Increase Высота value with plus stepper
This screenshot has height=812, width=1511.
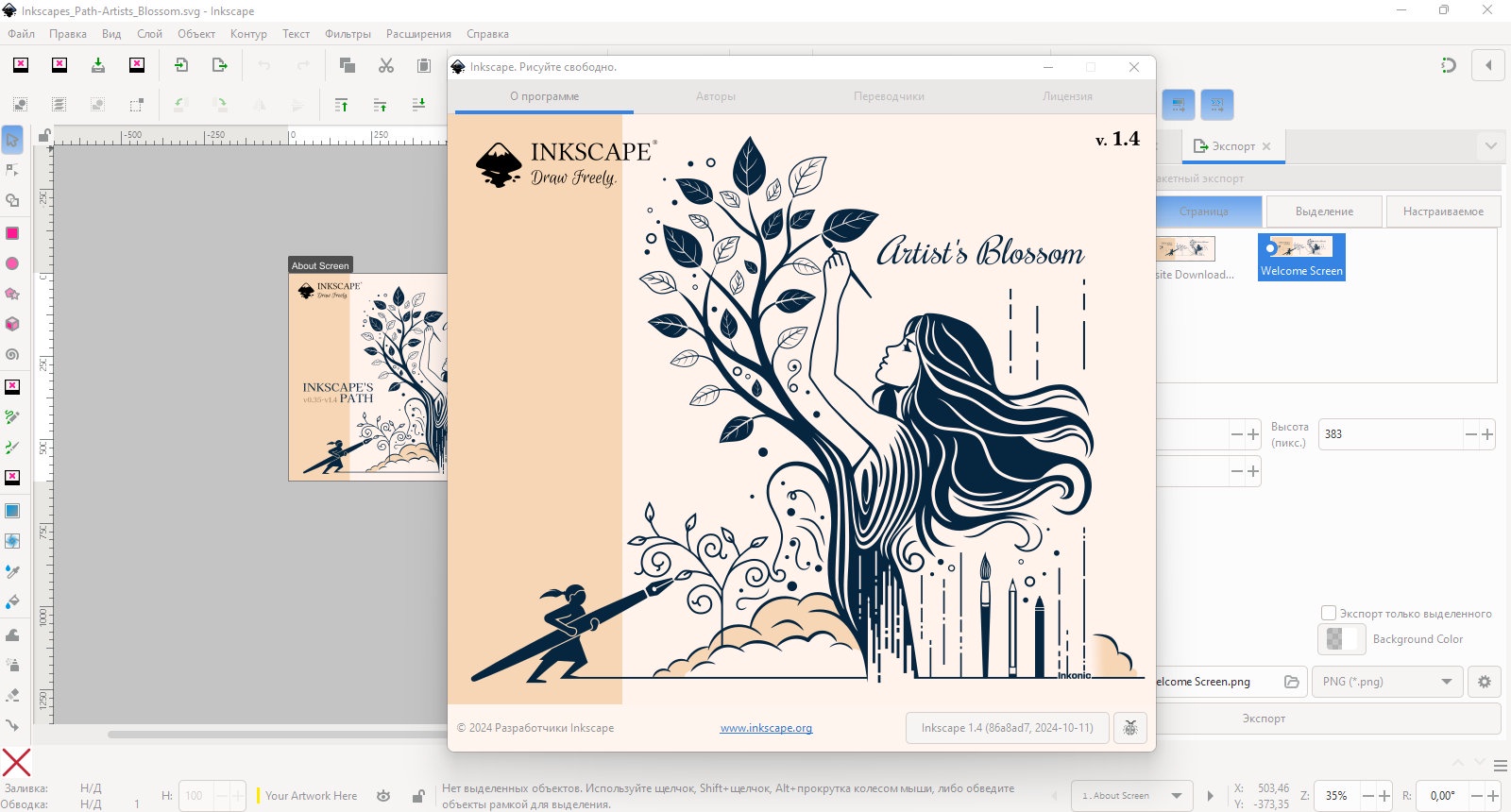pyautogui.click(x=1487, y=434)
